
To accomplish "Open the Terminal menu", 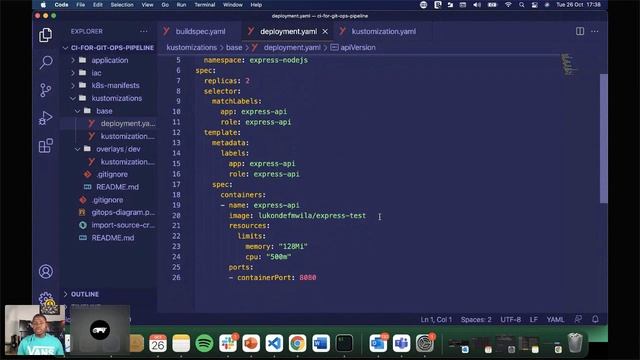I will pos(204,5).
